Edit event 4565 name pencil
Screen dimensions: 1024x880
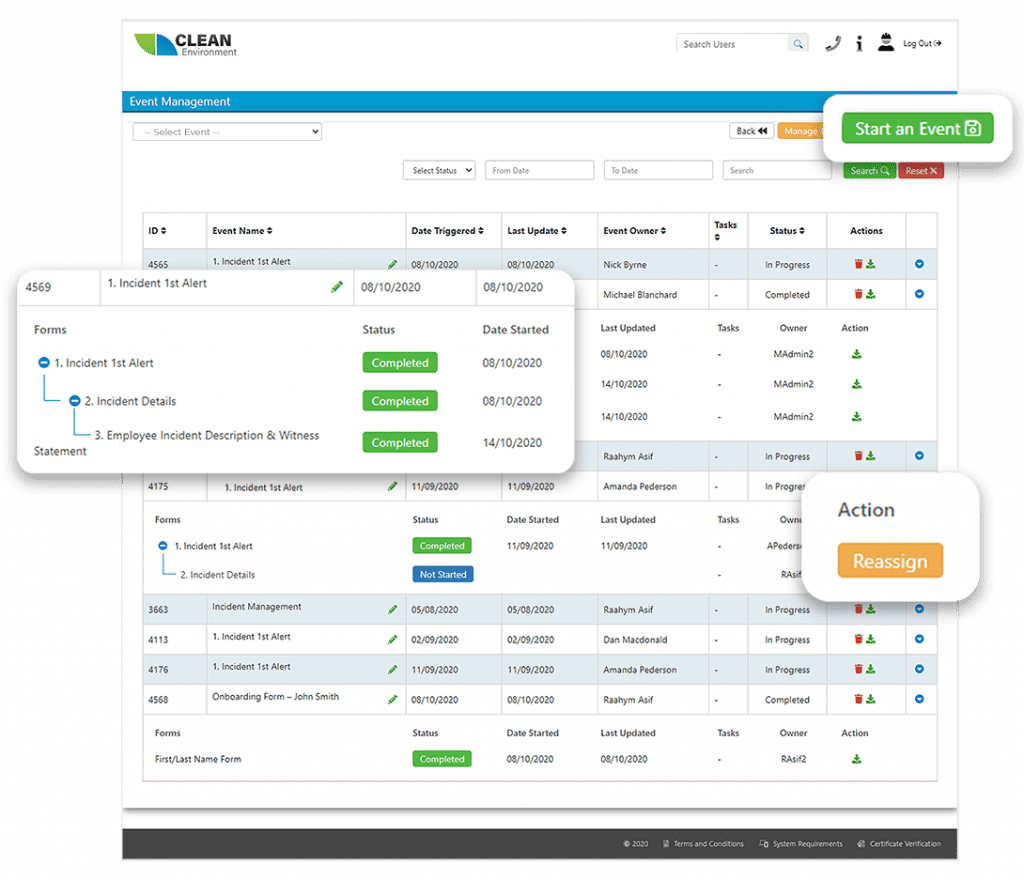[392, 264]
